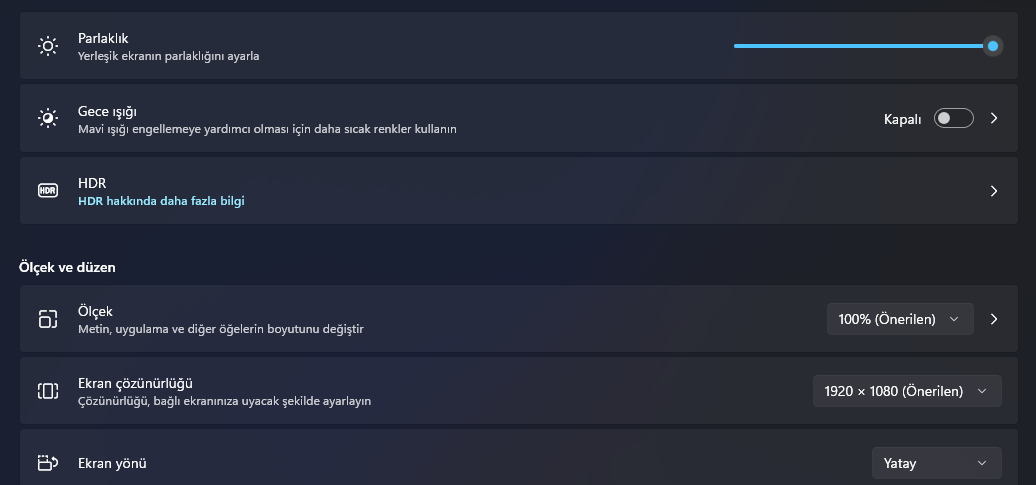Screen dimensions: 1036x485
Task: Click the Parlaklık sun brightness icon
Action: [48, 46]
